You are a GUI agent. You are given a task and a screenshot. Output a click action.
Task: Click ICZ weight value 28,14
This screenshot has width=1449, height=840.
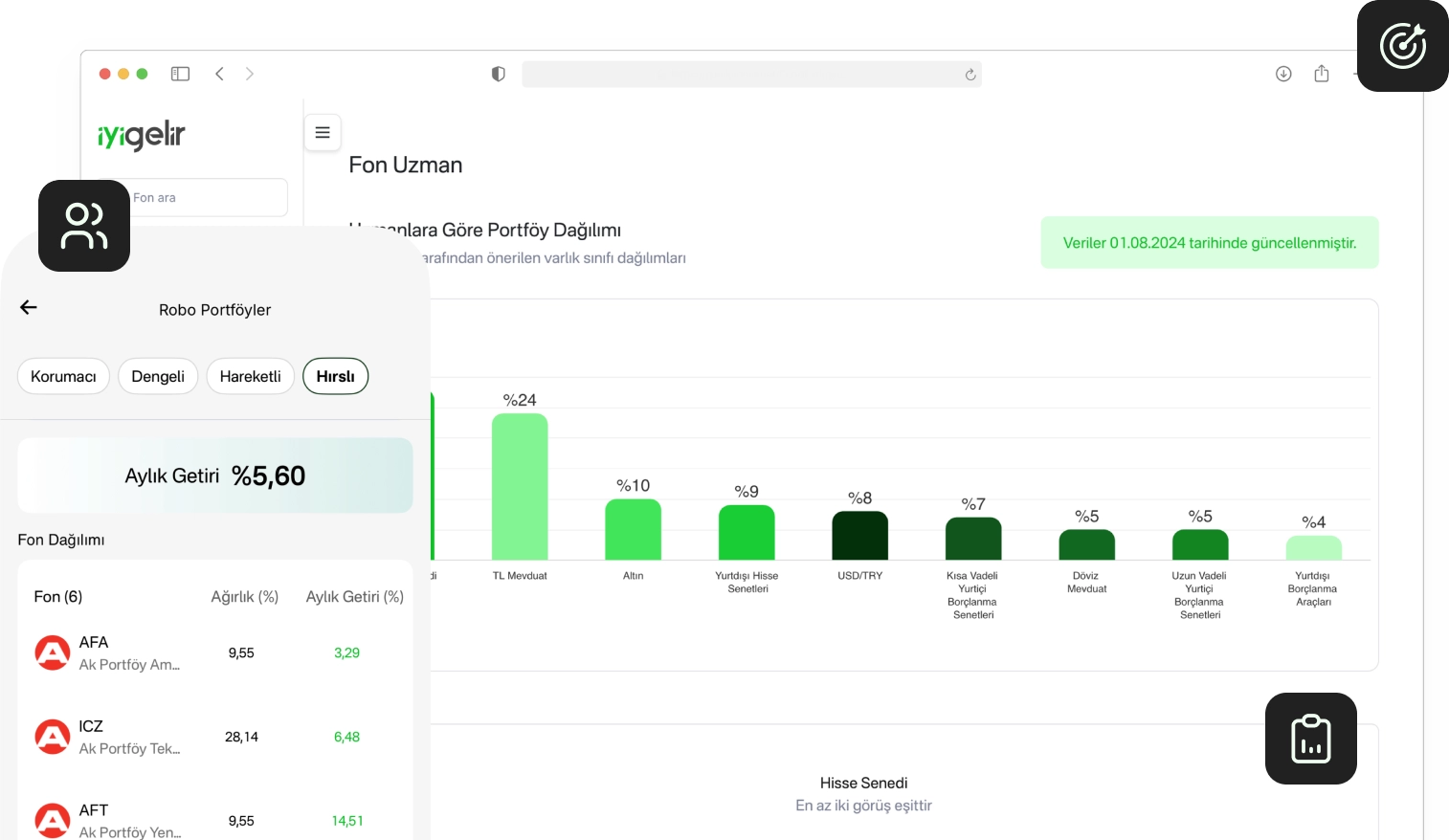pyautogui.click(x=241, y=738)
